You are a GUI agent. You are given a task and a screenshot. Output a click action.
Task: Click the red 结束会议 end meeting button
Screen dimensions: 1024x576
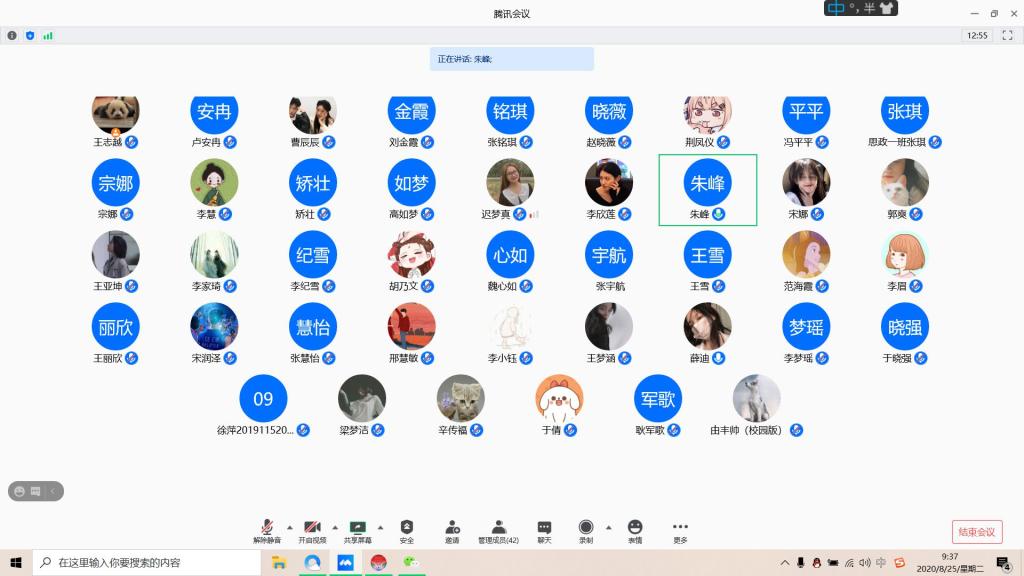coord(976,532)
